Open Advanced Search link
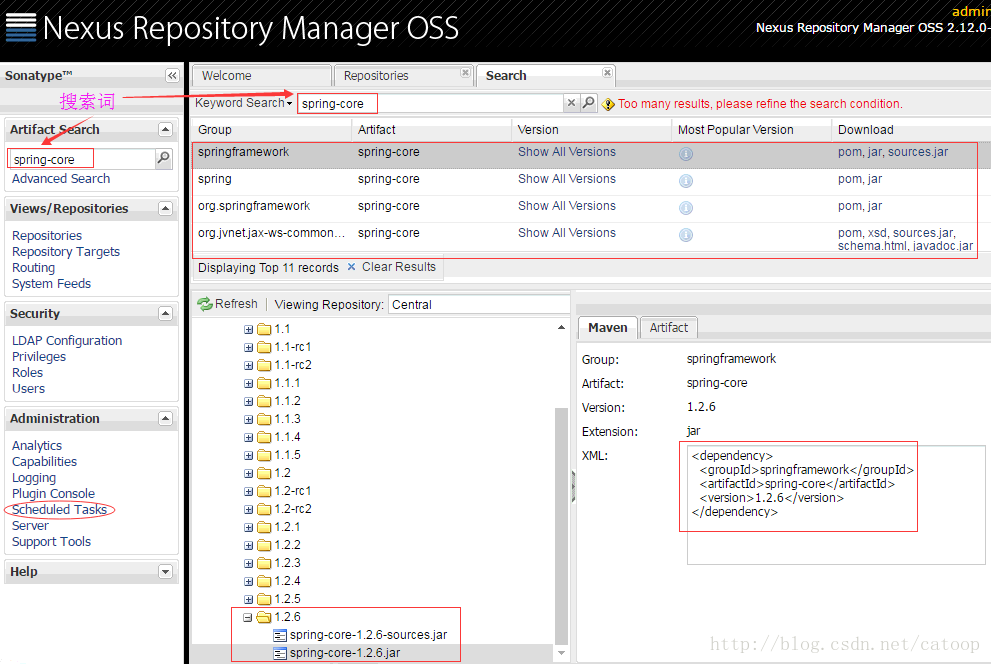The image size is (991, 664). pos(61,179)
